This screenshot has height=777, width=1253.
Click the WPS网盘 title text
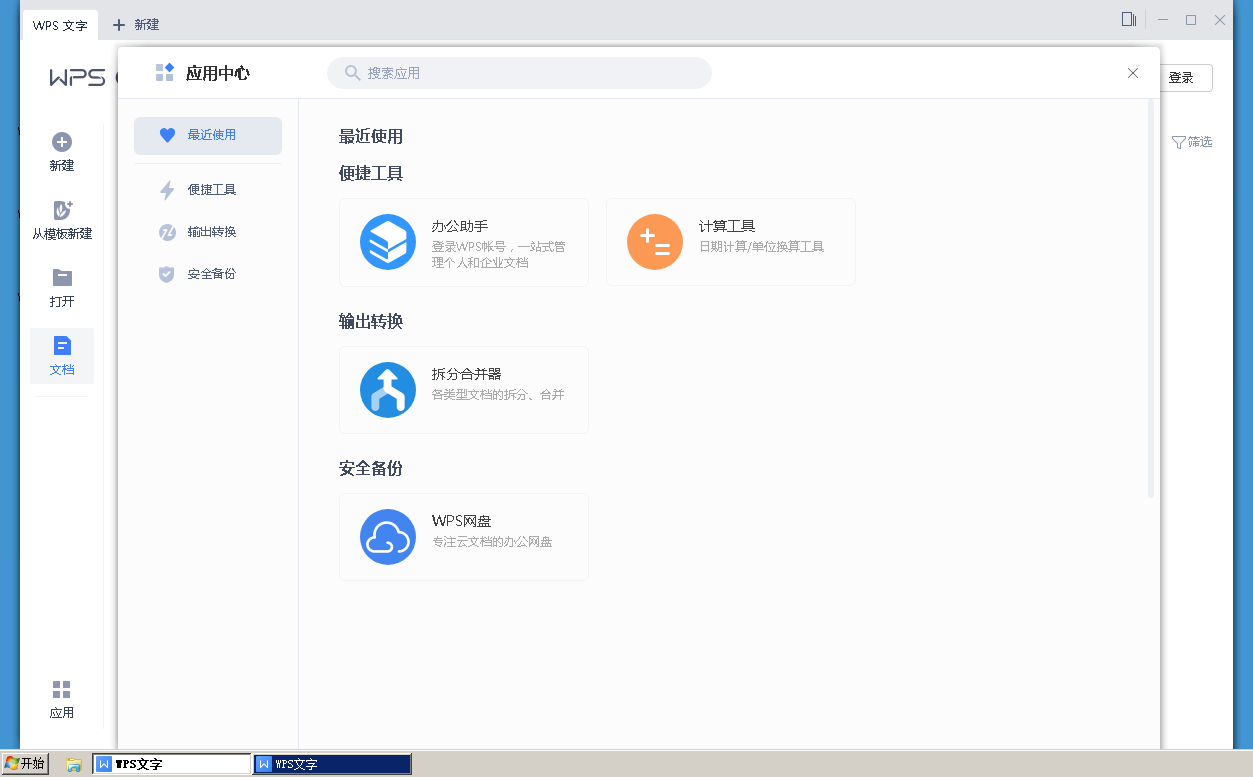click(x=462, y=521)
